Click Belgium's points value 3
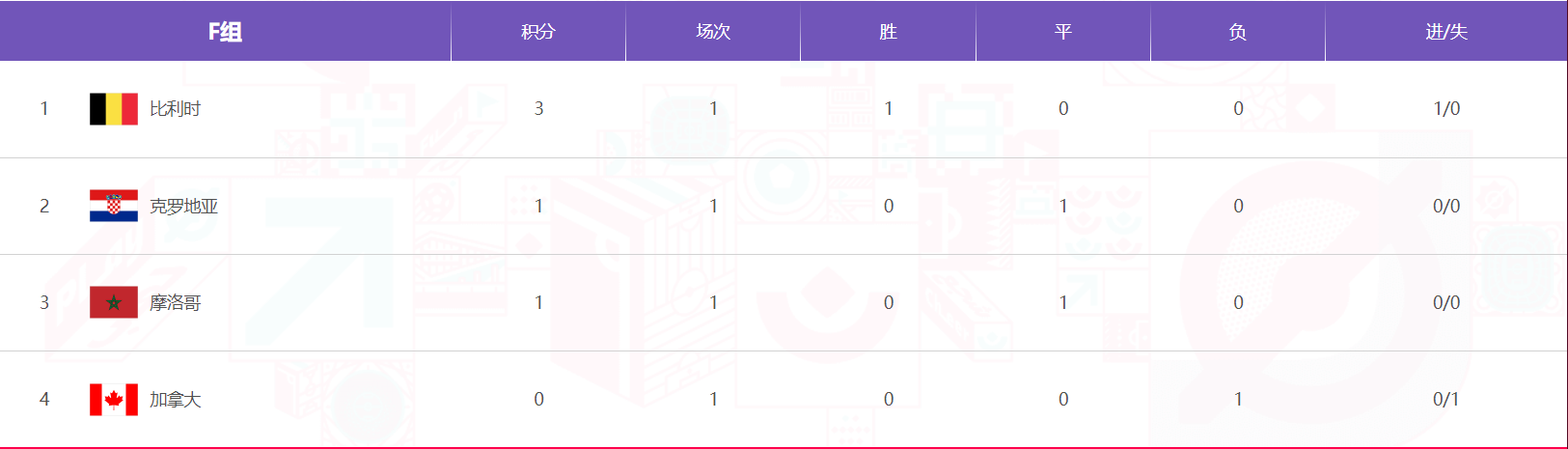Viewport: 1568px width, 449px height. point(538,109)
